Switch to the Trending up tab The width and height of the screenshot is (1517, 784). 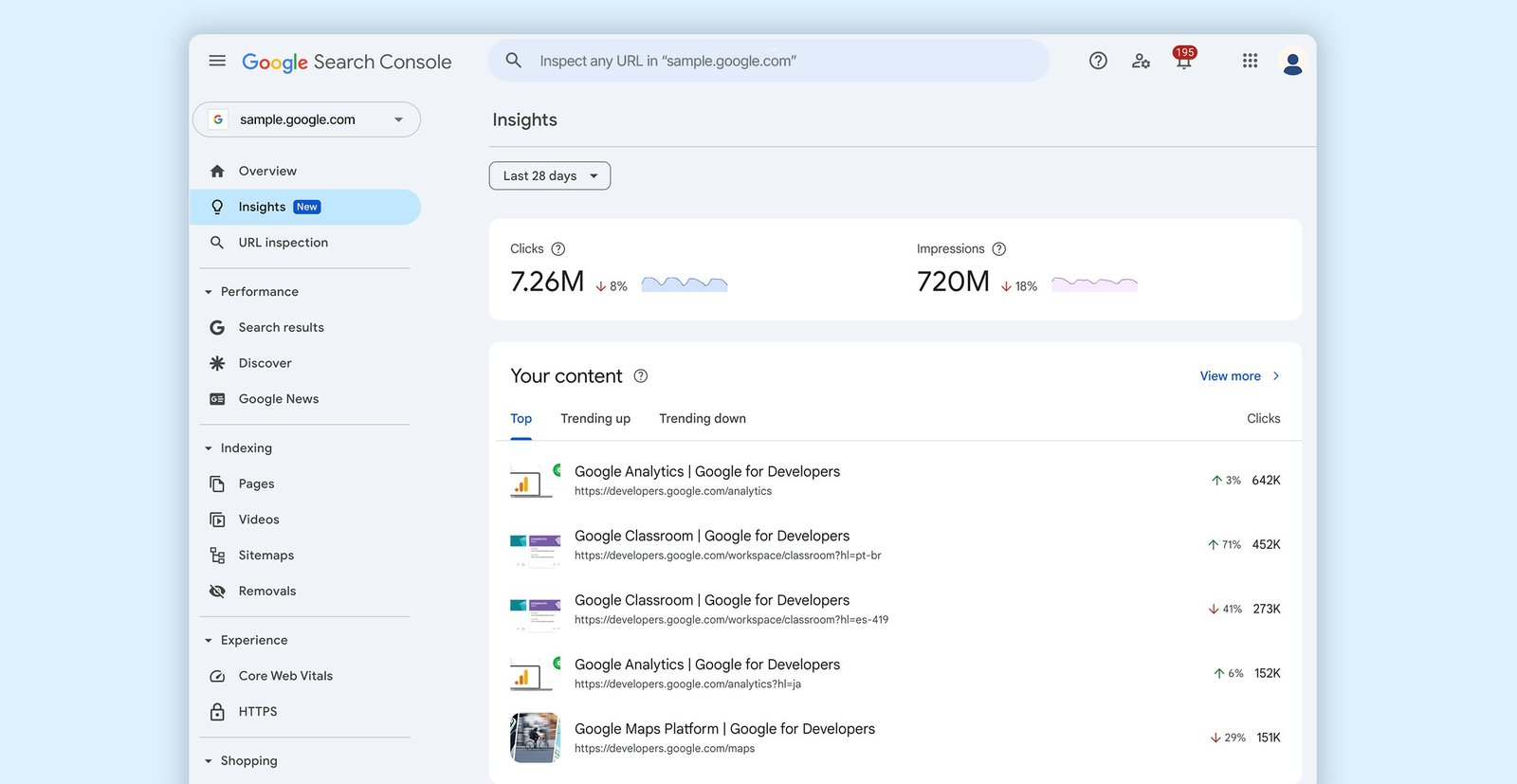(595, 419)
